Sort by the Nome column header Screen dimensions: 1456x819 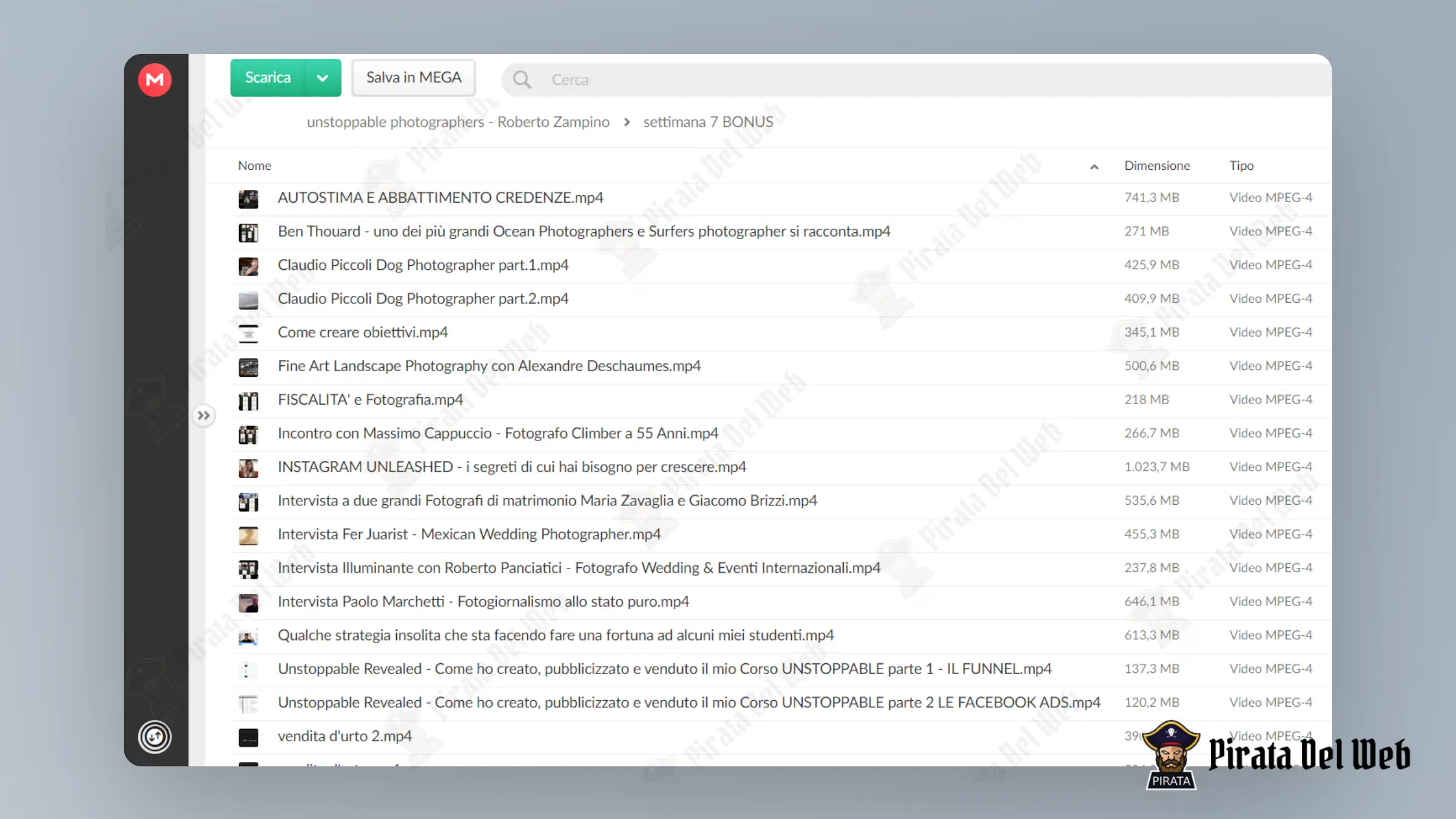(254, 166)
